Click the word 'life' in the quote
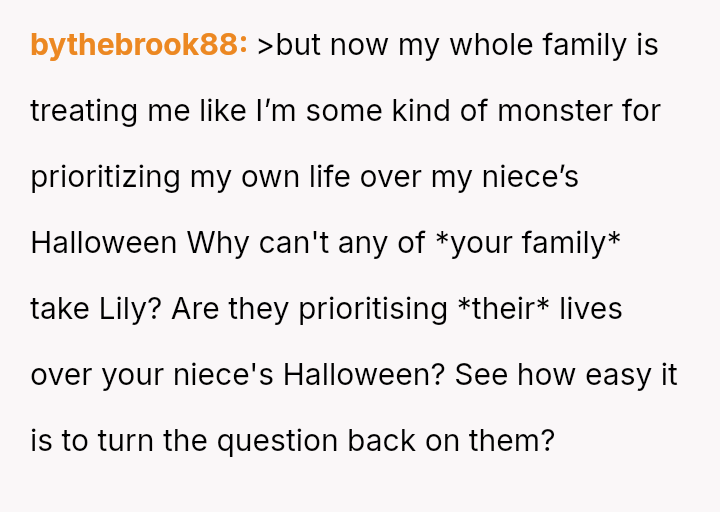This screenshot has height=512, width=720. click(300, 177)
